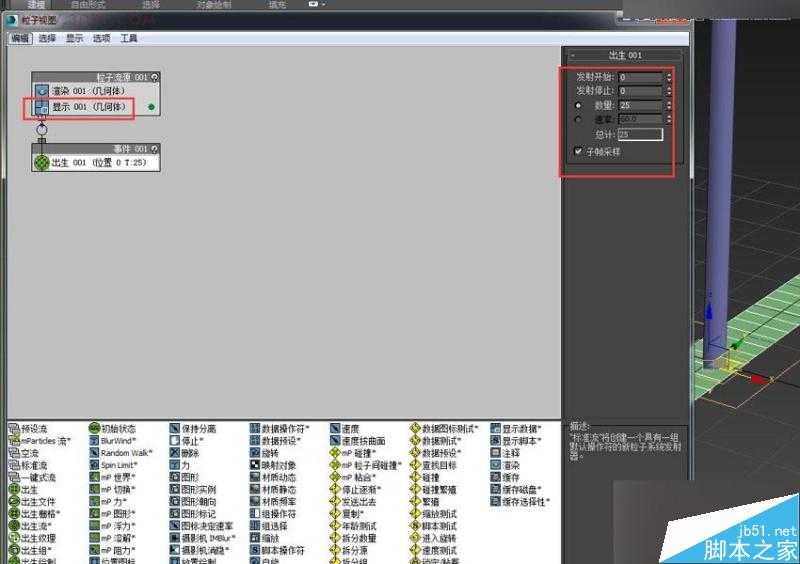Viewport: 800px width, 564px height.
Task: Pick the mP 浮力 icon in depot
Action: point(94,526)
